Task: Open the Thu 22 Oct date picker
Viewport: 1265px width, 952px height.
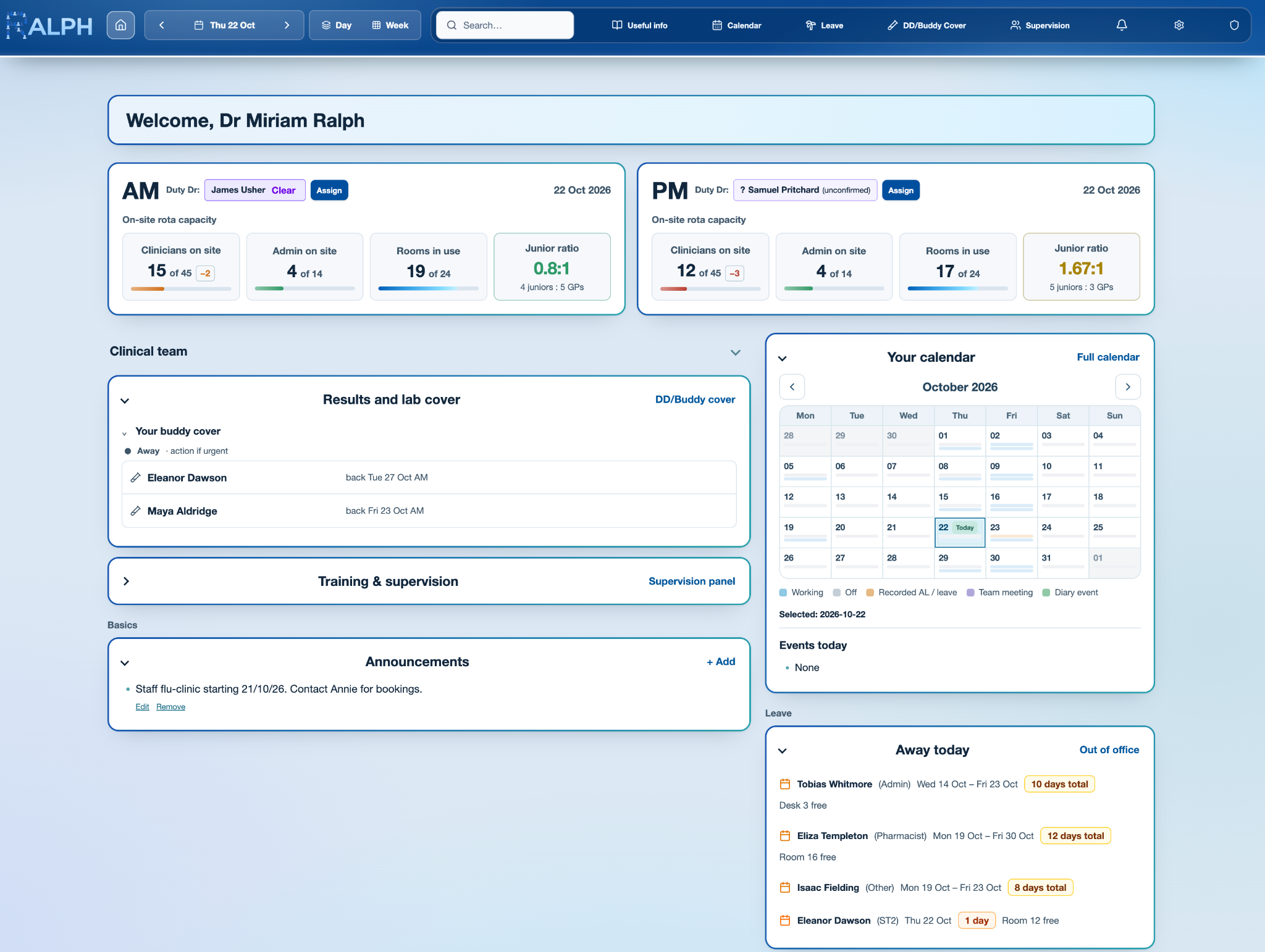Action: tap(224, 25)
